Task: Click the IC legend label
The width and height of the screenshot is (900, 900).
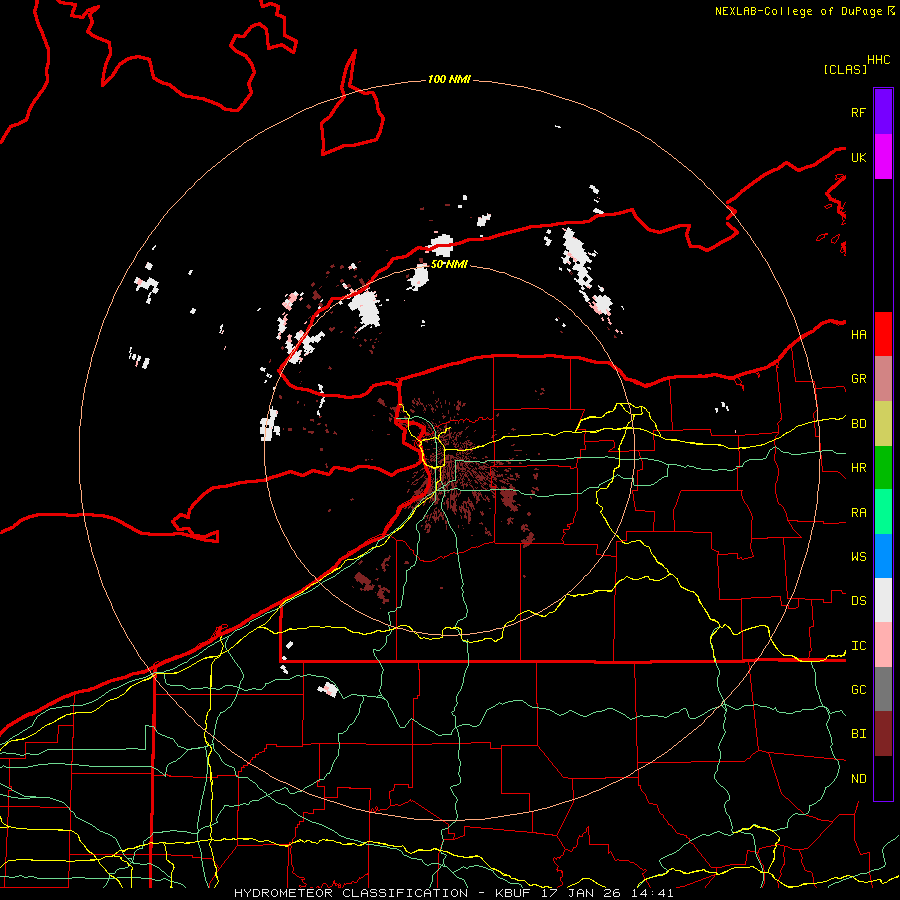Action: tap(858, 646)
